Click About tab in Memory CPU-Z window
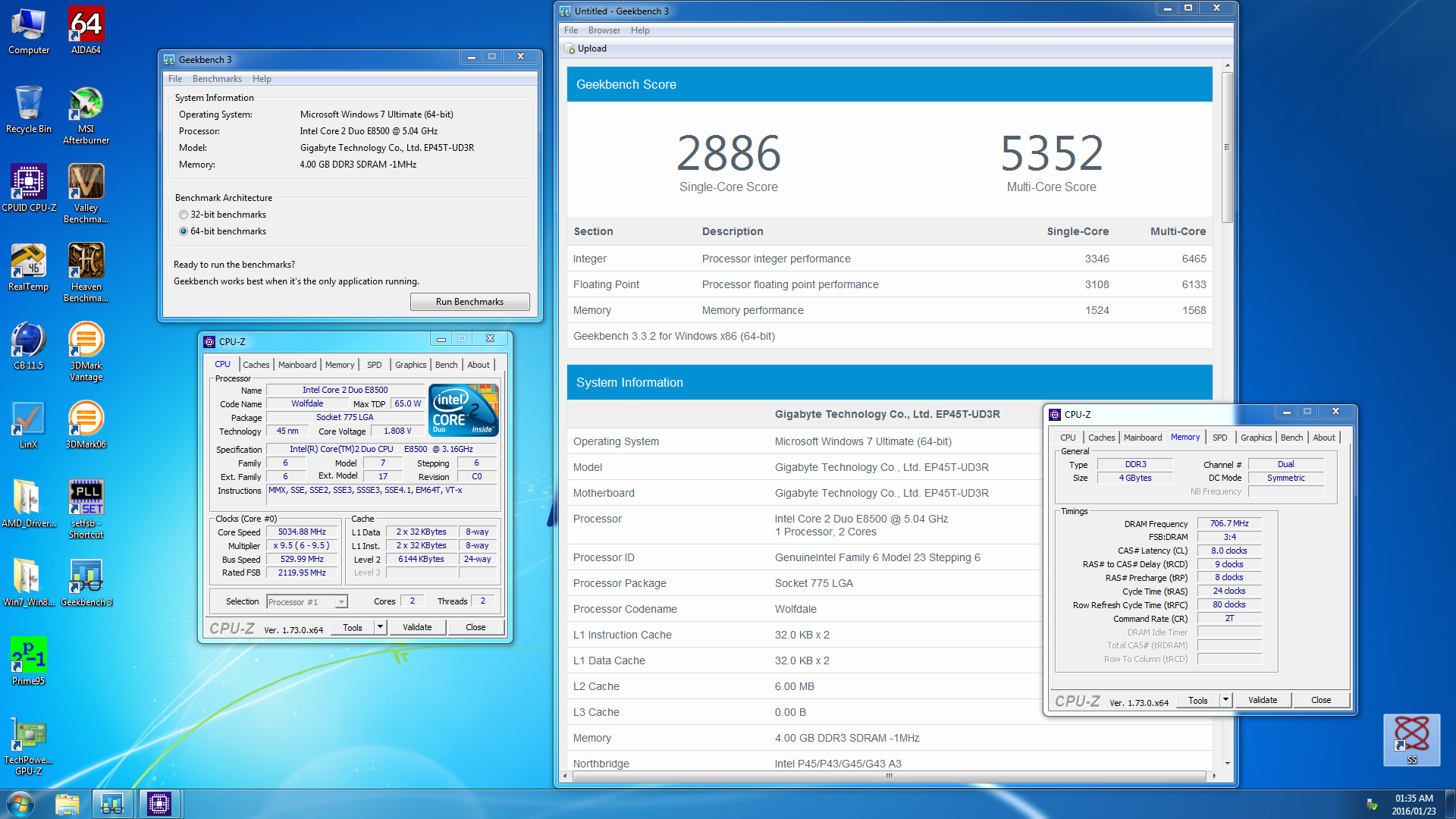This screenshot has width=1456, height=819. point(1324,438)
